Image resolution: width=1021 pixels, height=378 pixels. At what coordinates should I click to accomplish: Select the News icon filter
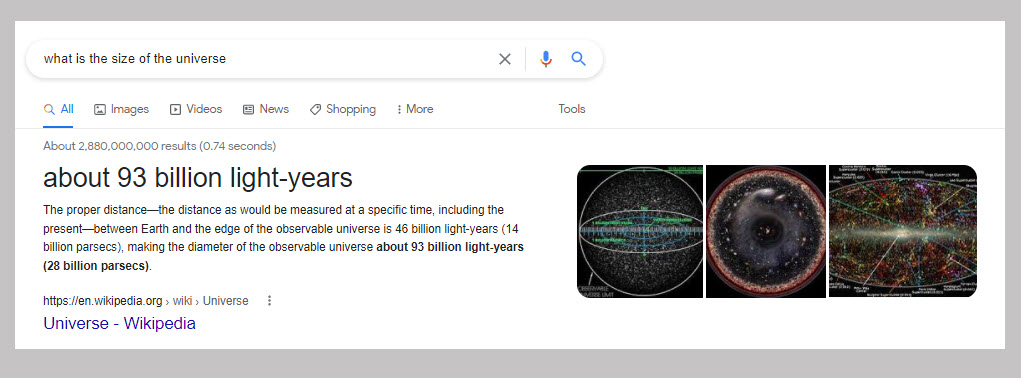click(248, 109)
